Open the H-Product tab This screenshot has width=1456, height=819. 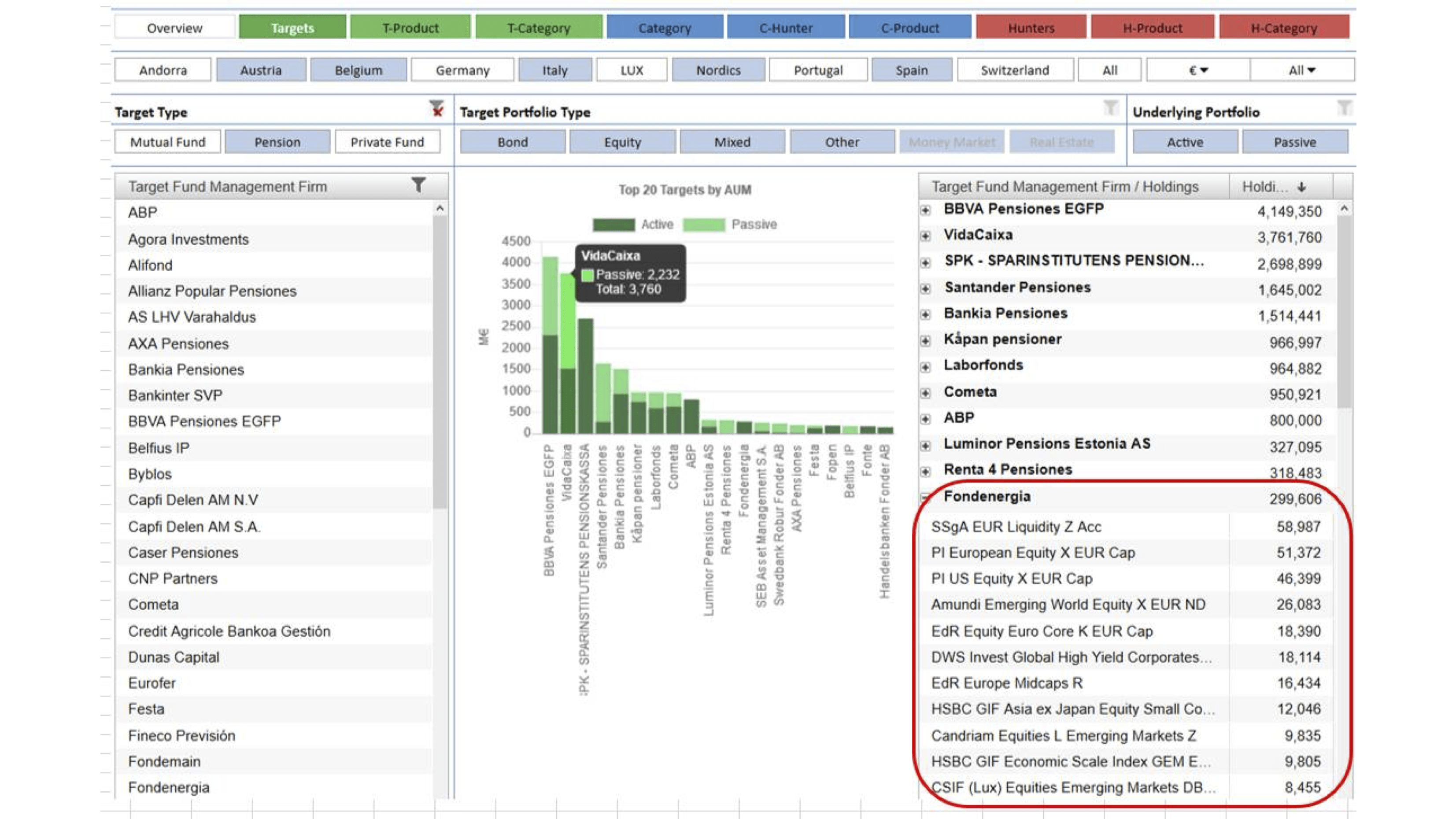[1153, 28]
